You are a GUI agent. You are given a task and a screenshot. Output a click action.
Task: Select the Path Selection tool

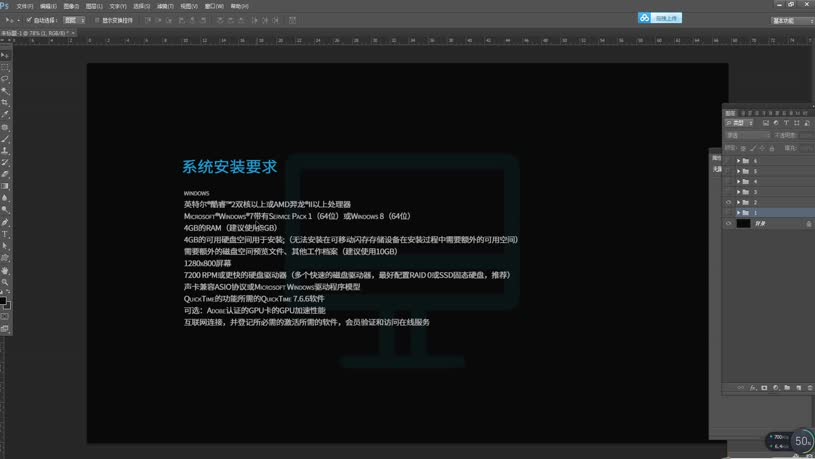(x=5, y=246)
